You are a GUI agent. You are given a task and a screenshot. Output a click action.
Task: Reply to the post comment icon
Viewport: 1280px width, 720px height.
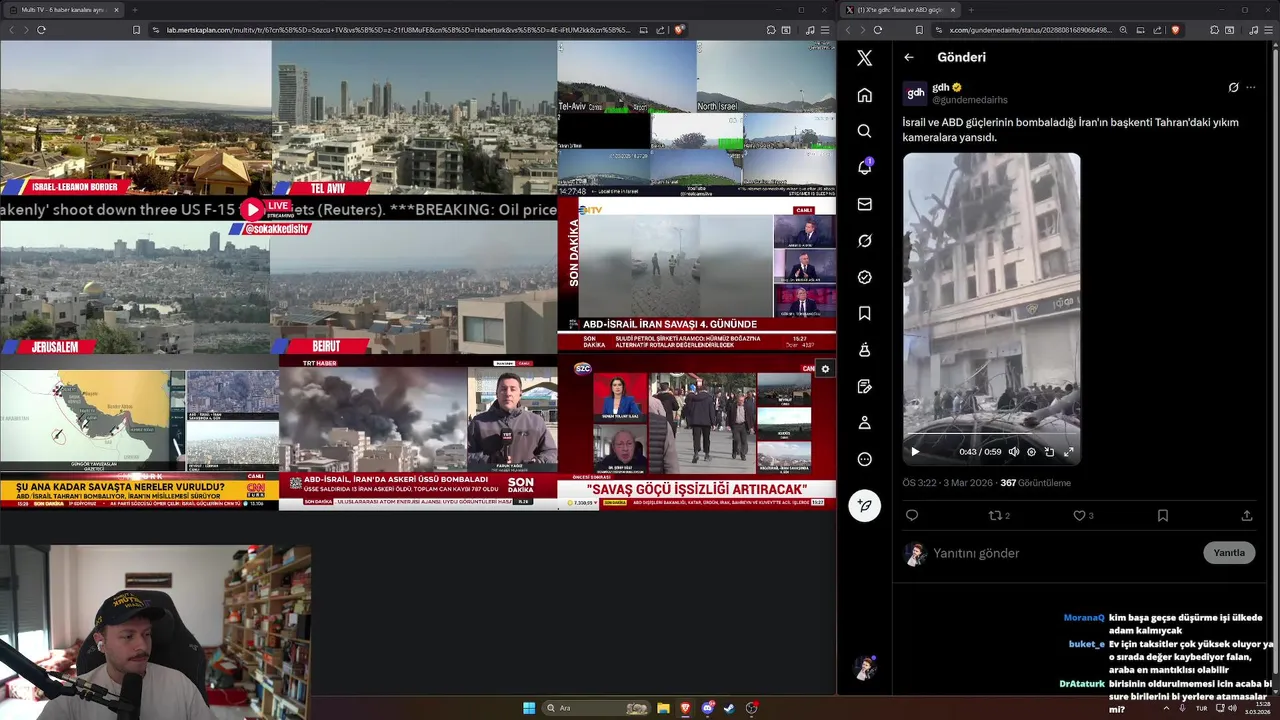coord(911,516)
